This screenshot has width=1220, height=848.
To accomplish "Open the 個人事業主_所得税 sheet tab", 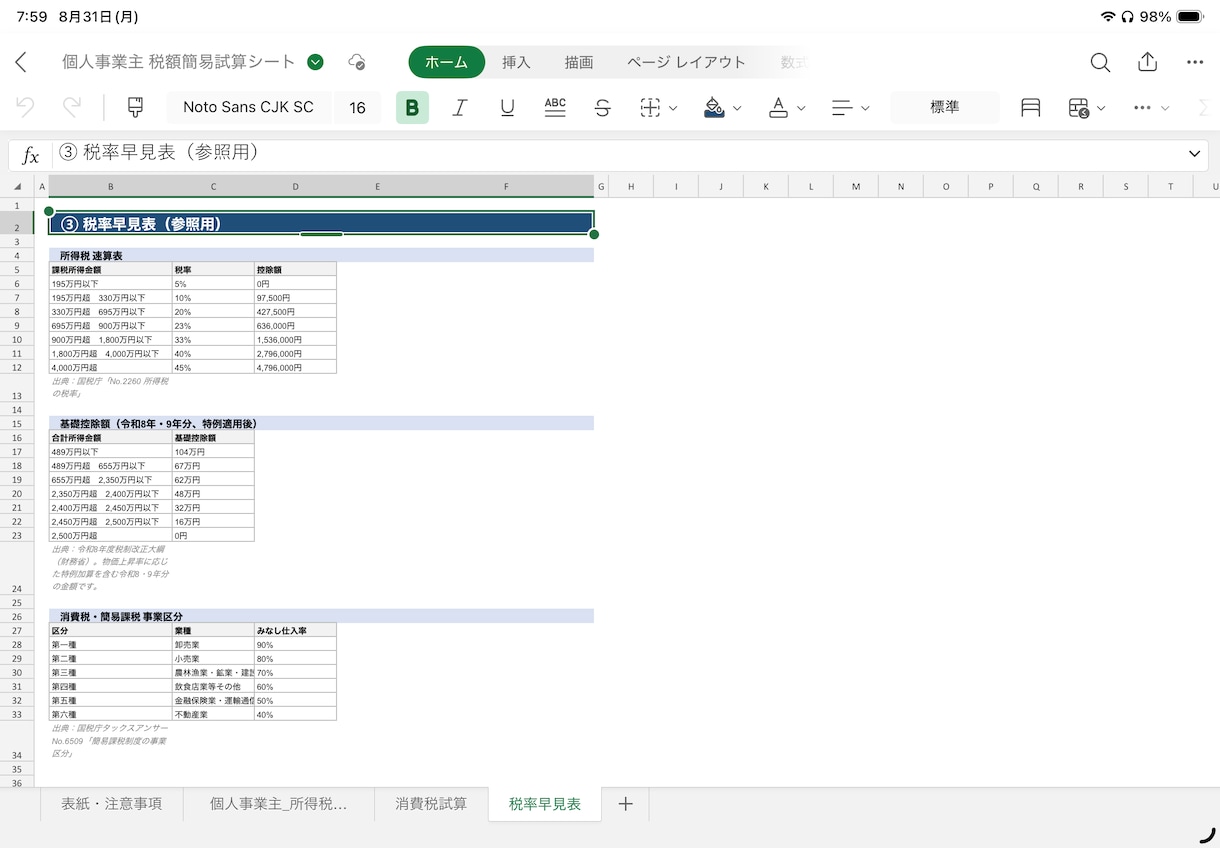I will tap(278, 804).
